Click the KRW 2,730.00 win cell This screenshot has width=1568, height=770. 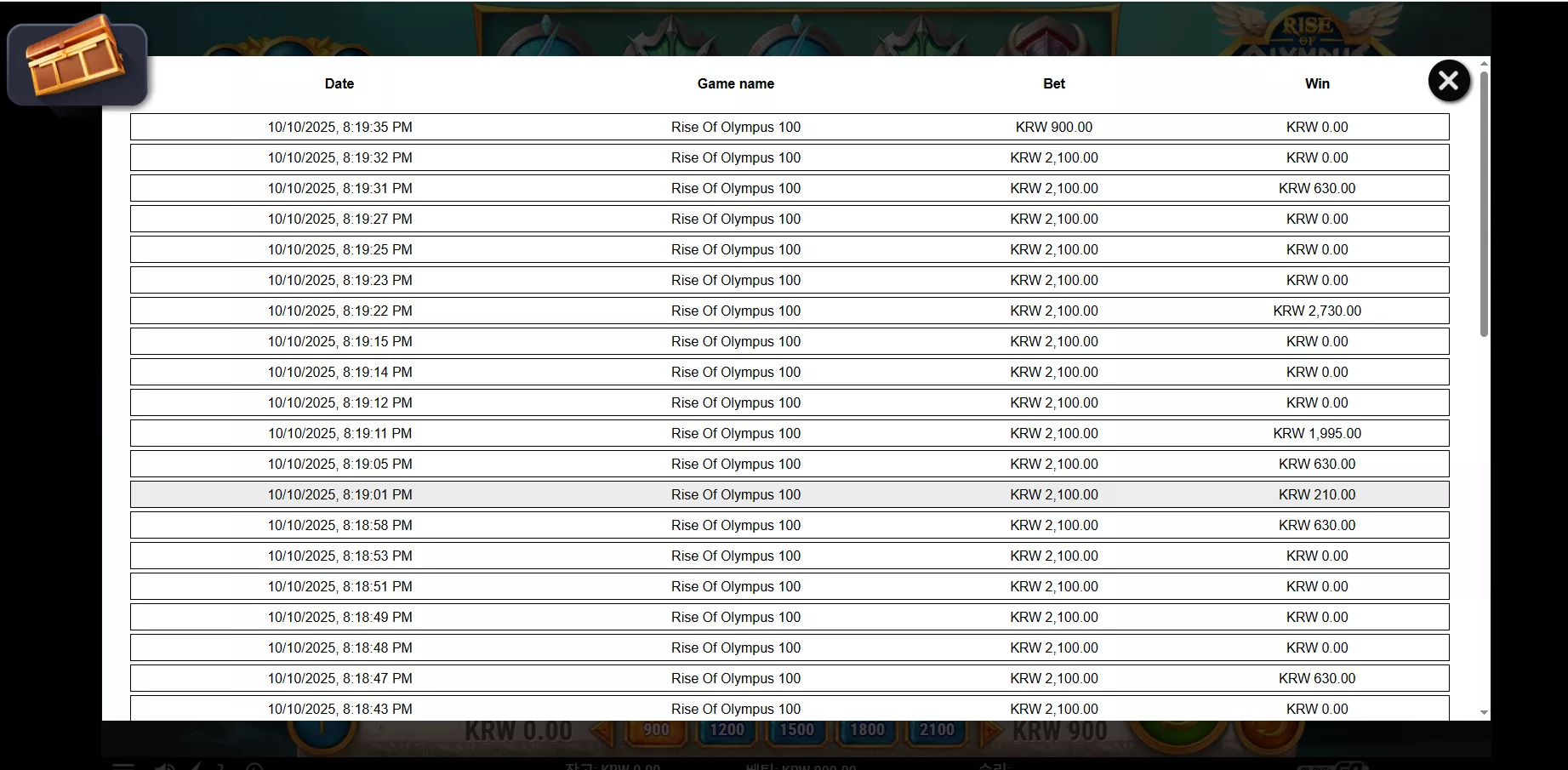coord(1317,311)
